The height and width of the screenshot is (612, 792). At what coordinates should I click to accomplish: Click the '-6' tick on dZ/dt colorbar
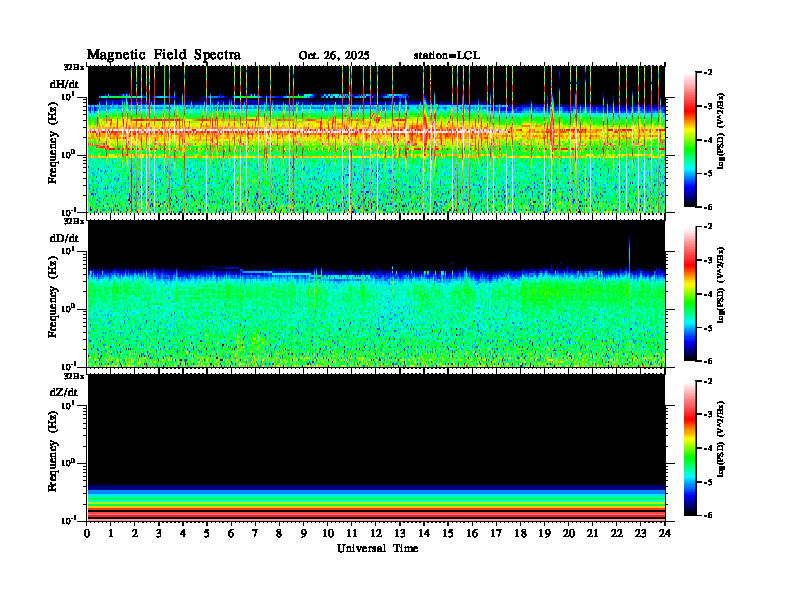(x=708, y=516)
